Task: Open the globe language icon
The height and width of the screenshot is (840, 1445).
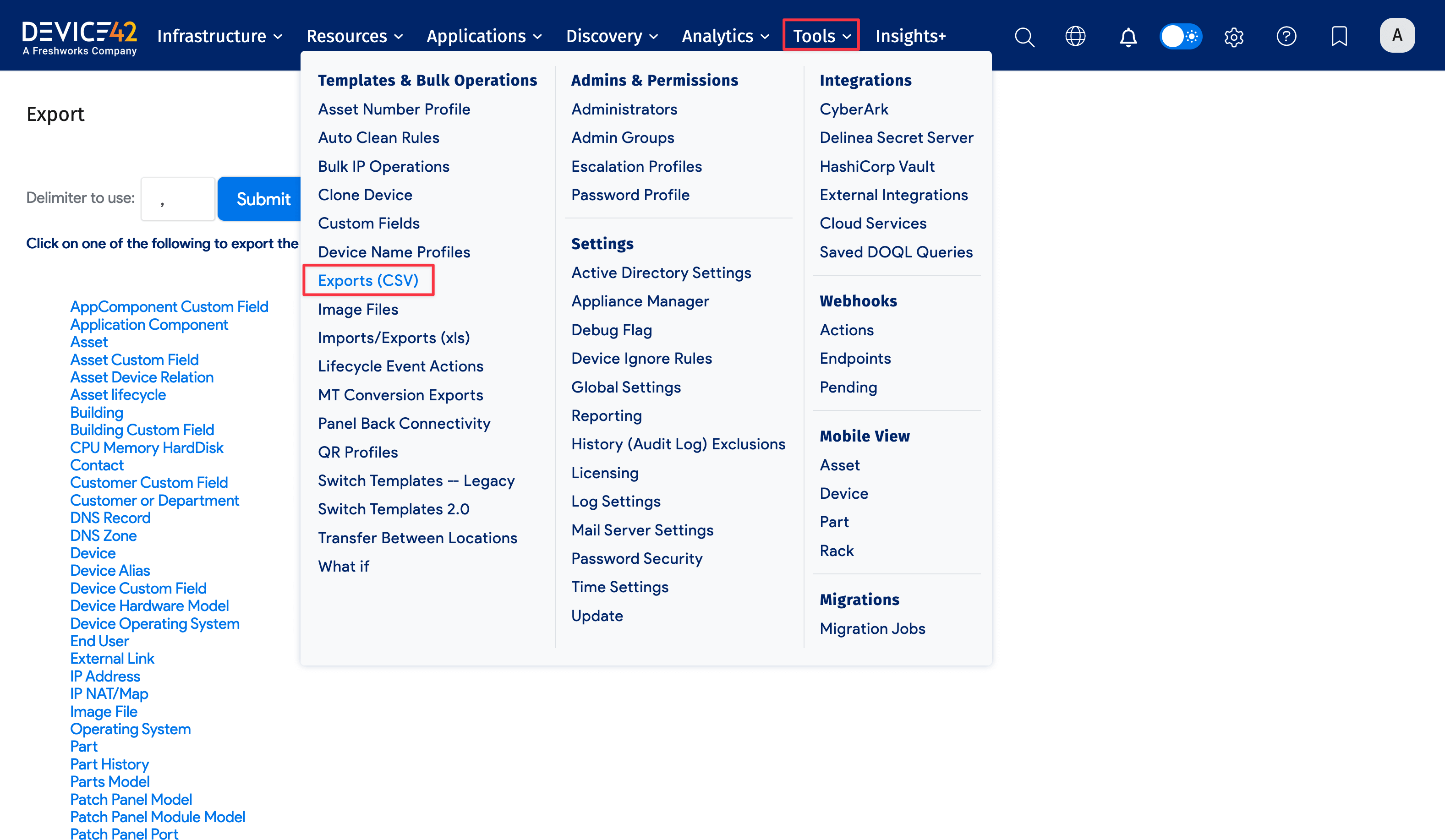Action: point(1075,37)
